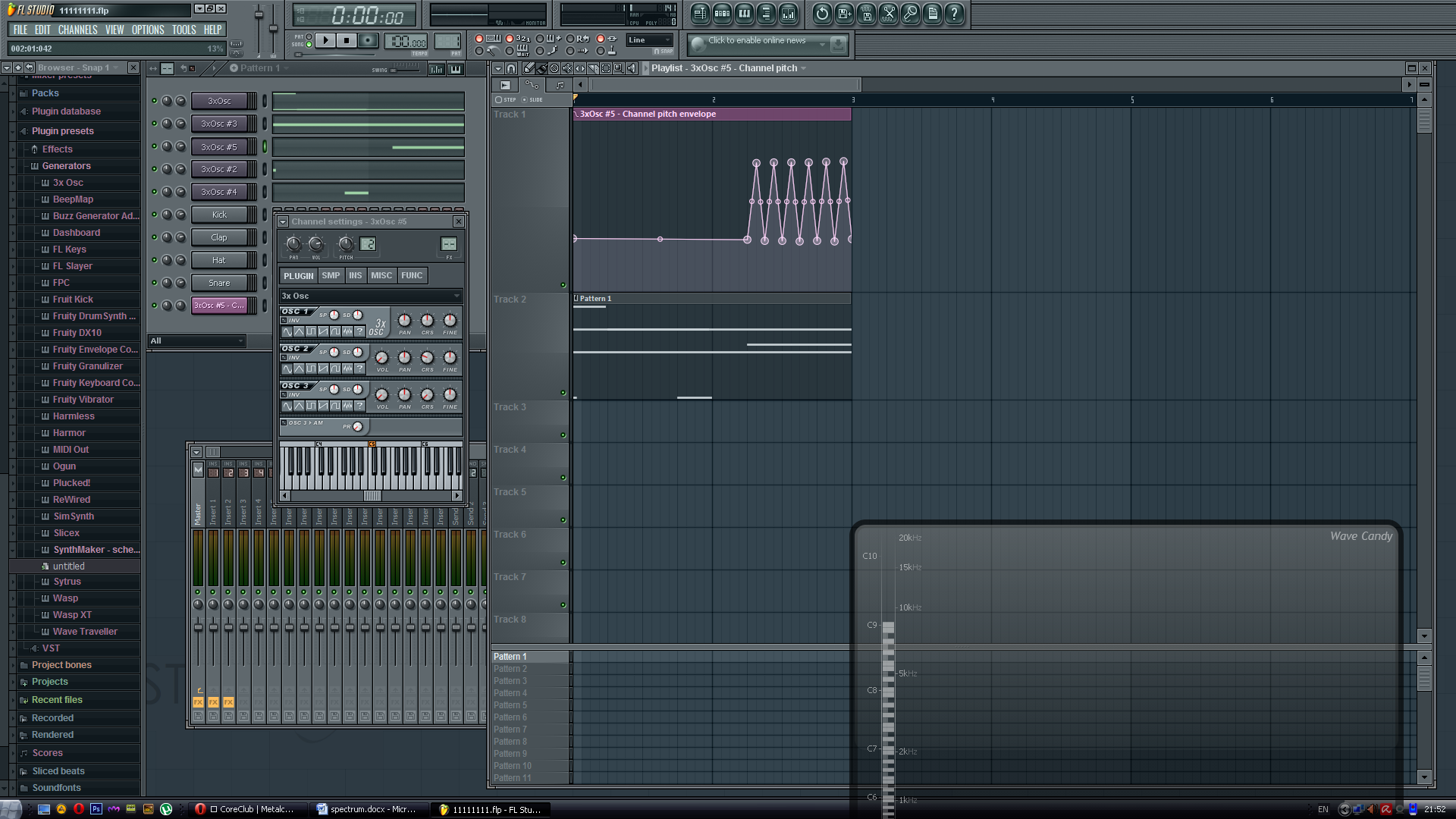Start playback with the play button

(325, 40)
